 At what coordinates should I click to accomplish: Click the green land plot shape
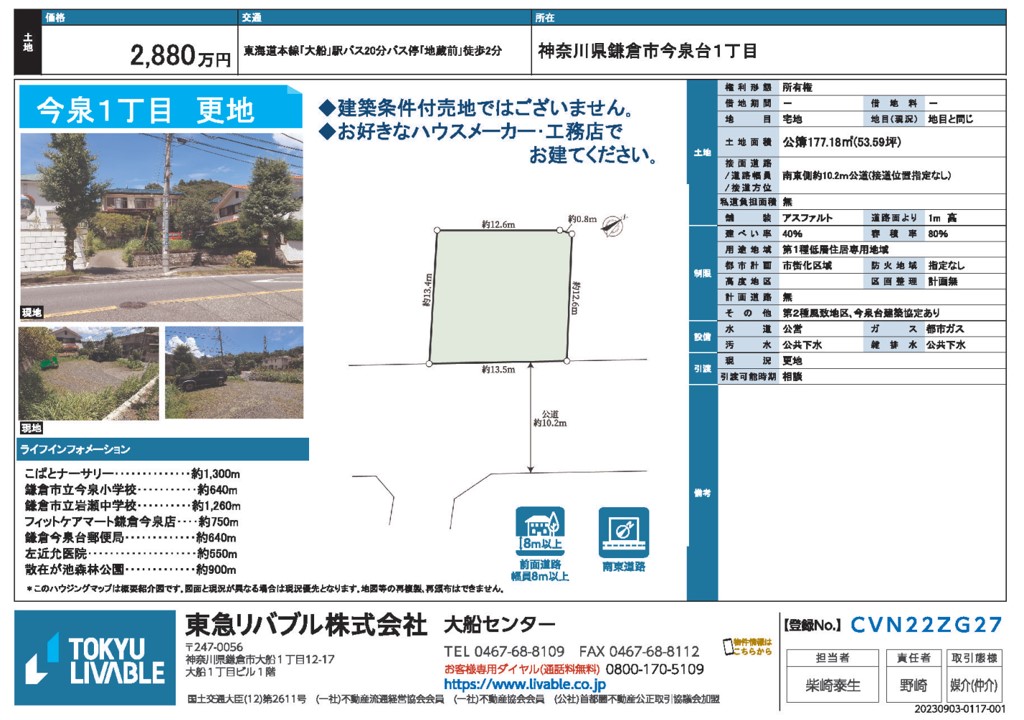(500, 296)
